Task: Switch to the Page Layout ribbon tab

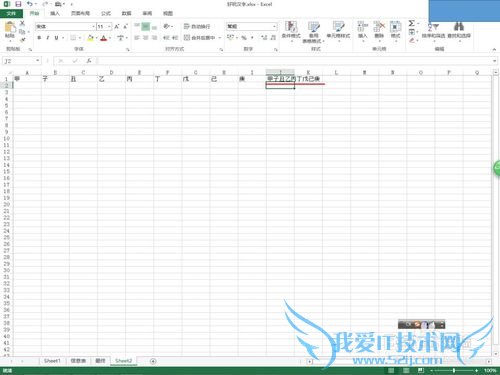Action: (80, 13)
